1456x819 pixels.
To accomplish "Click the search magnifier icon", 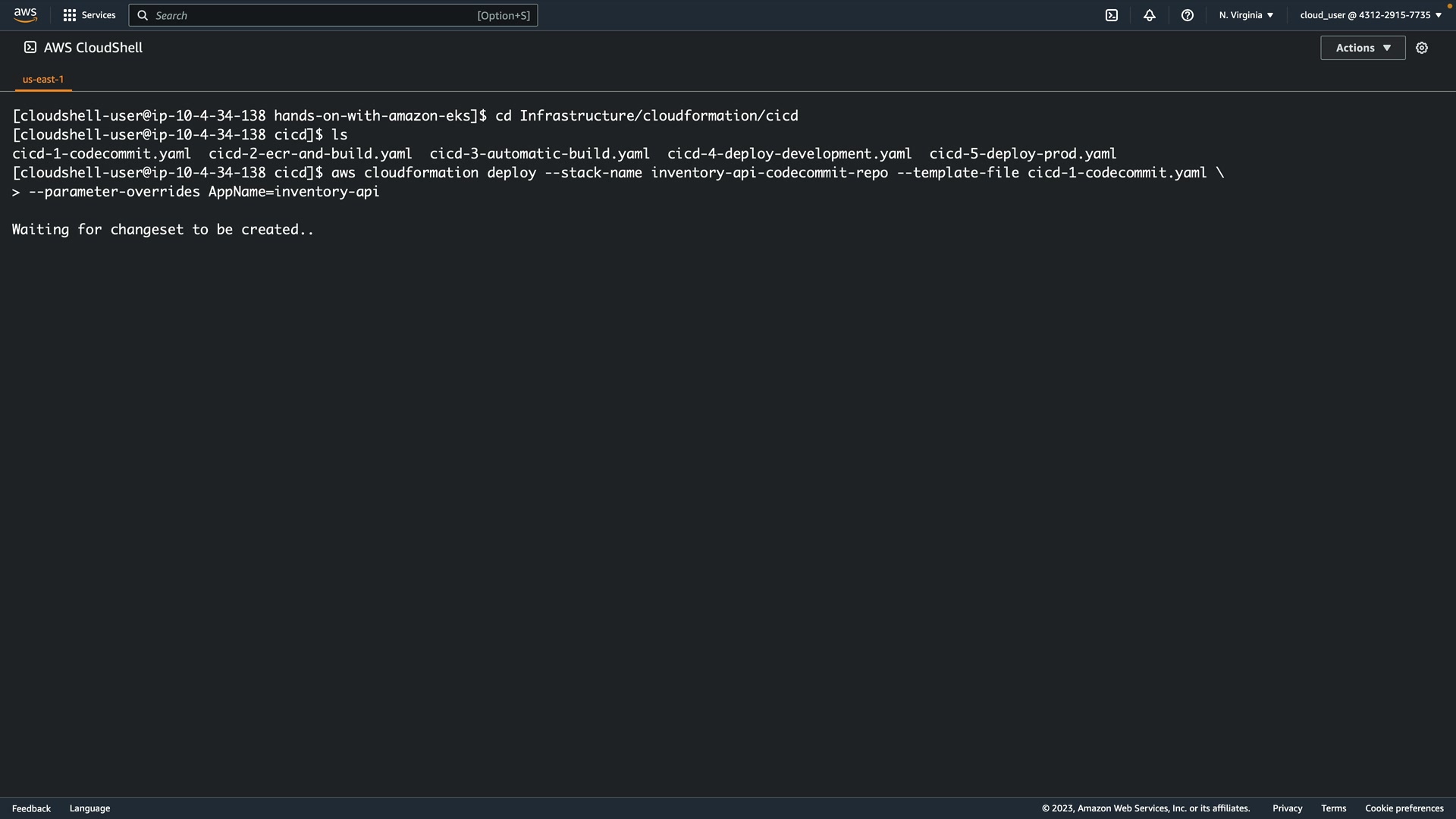I will (x=143, y=15).
